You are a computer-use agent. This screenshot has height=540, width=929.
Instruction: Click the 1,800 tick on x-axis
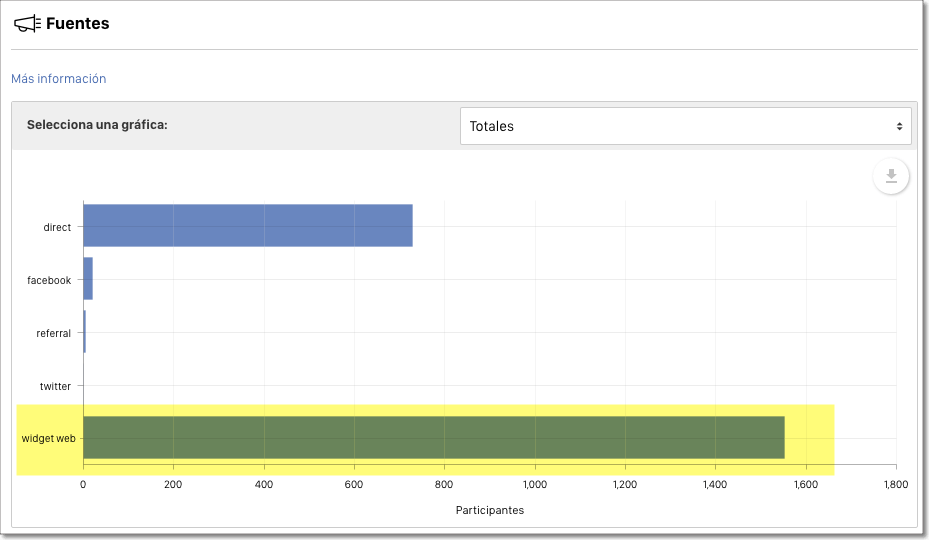point(895,484)
